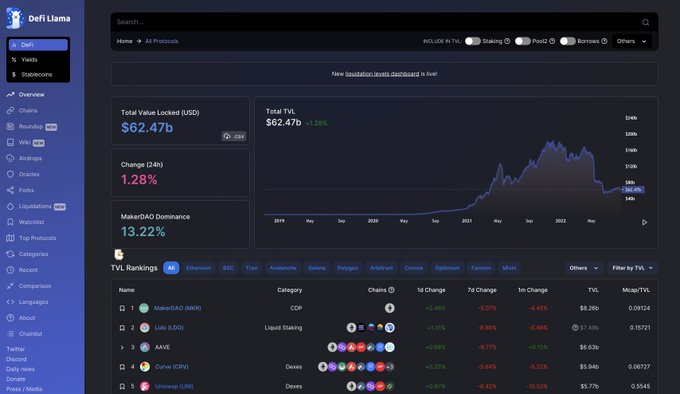Toggle Pool2 in TVL
The height and width of the screenshot is (394, 680).
click(x=523, y=41)
